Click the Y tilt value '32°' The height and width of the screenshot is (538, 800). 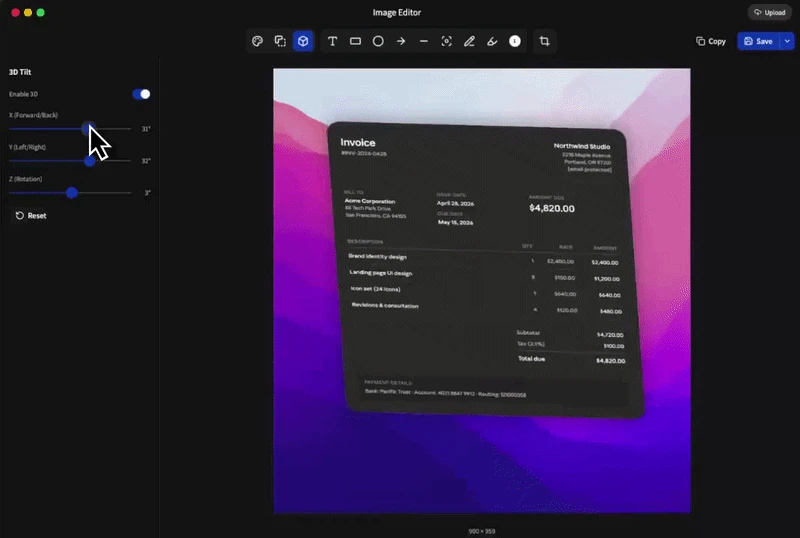146,161
